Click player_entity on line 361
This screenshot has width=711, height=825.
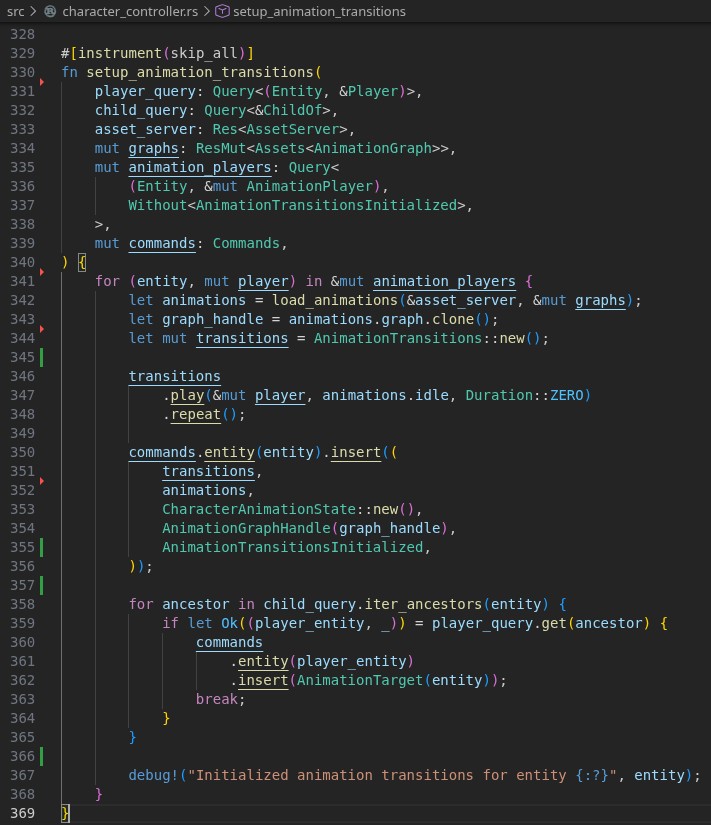coord(352,661)
